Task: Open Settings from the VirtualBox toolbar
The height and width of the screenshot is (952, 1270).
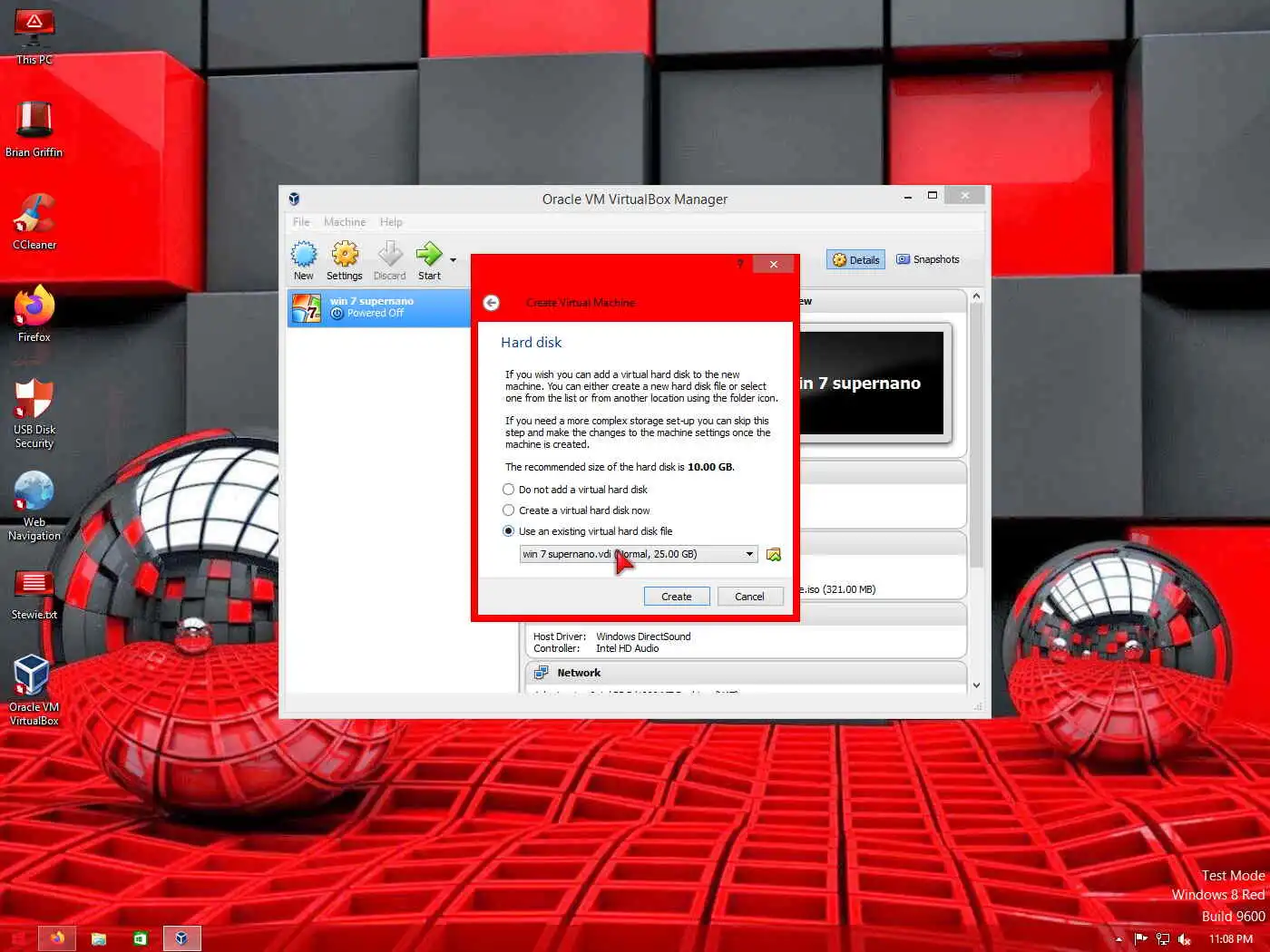Action: pos(345,260)
